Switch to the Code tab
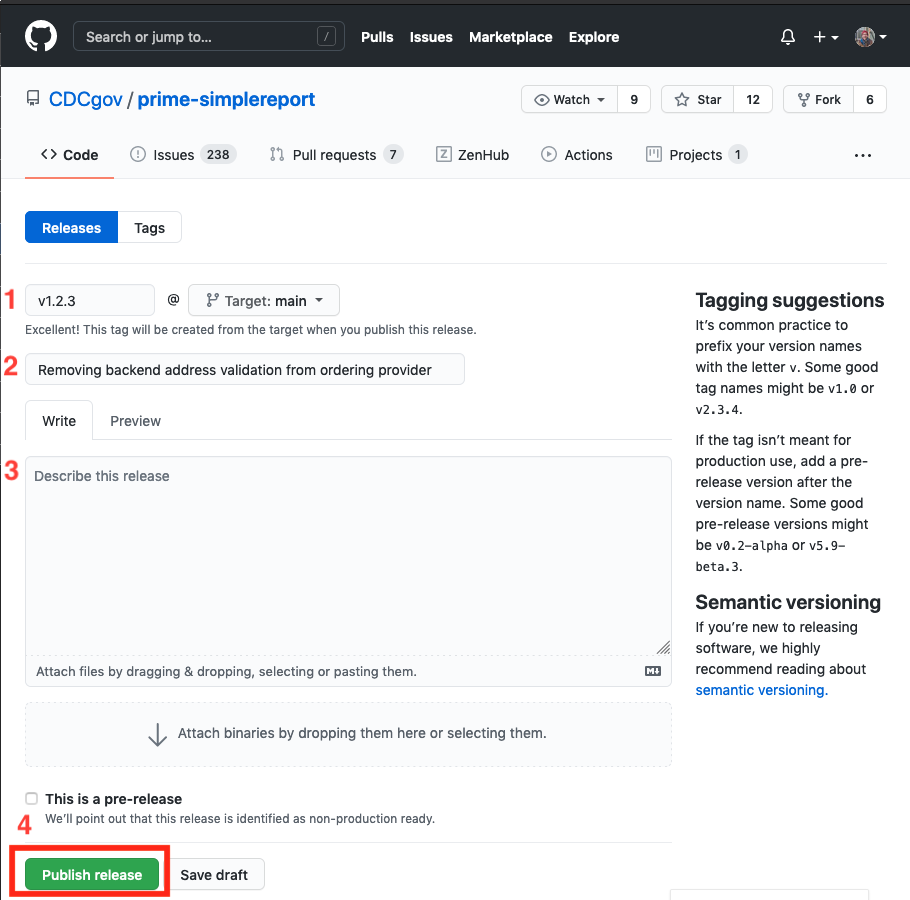This screenshot has height=900, width=910. pos(69,155)
